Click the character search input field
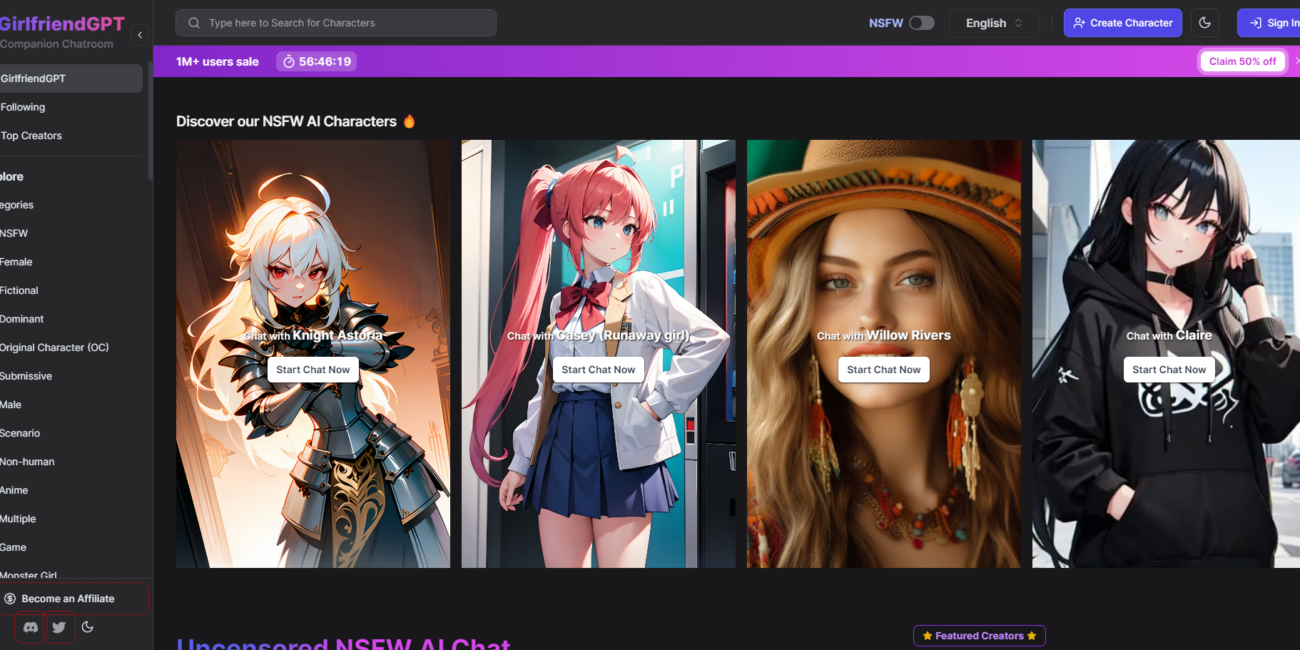Image resolution: width=1300 pixels, height=650 pixels. tap(336, 23)
